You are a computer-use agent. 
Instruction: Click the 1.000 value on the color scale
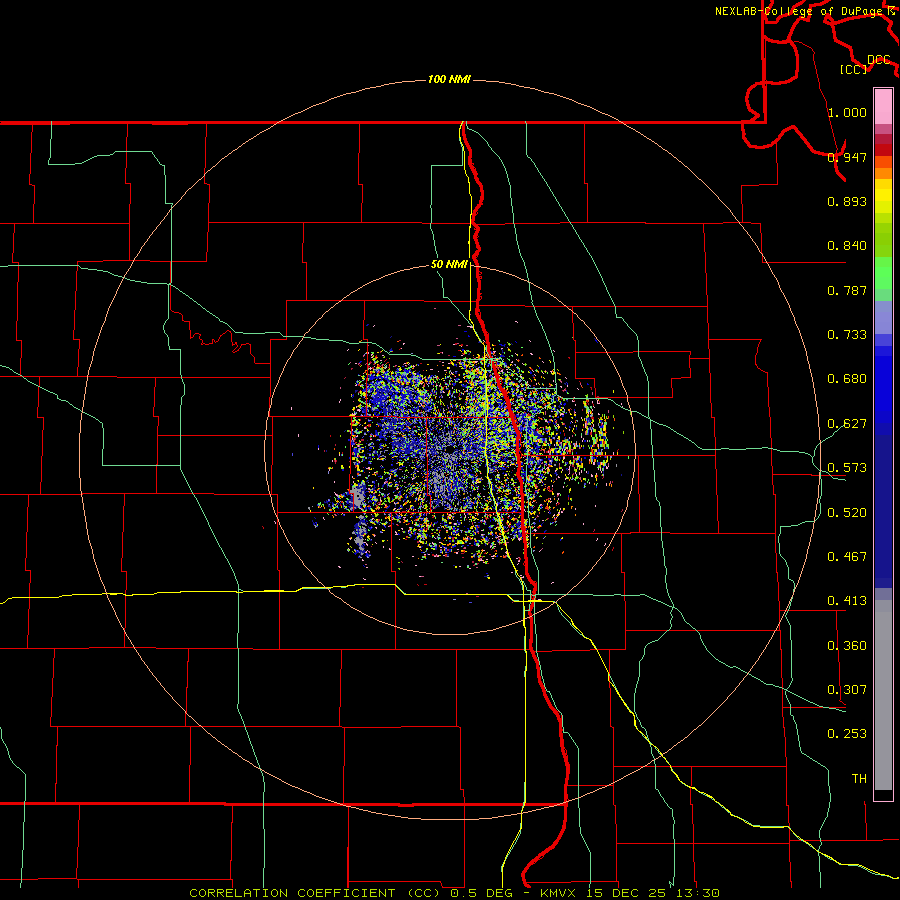point(847,112)
